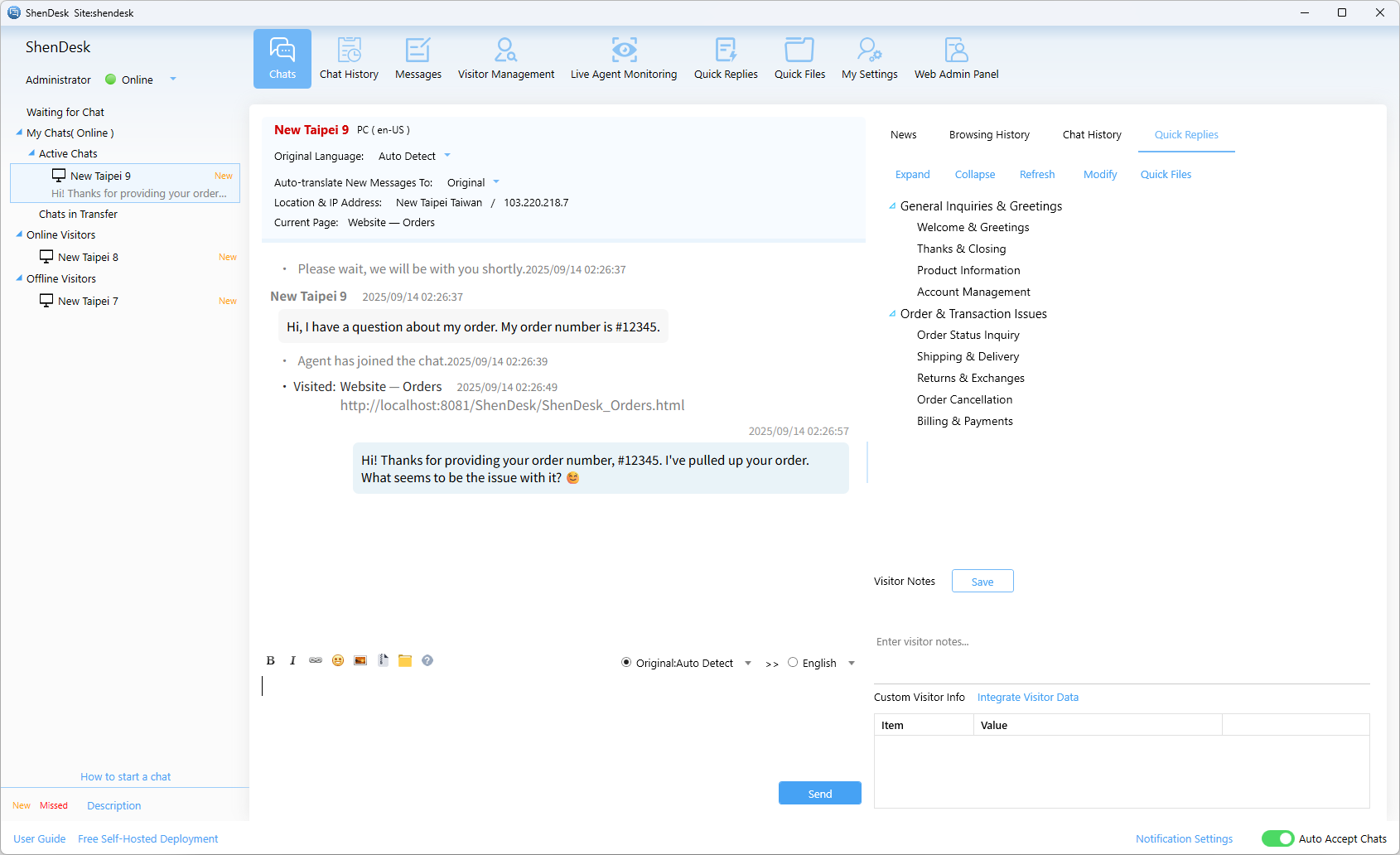
Task: Click the Send button
Action: coord(819,794)
